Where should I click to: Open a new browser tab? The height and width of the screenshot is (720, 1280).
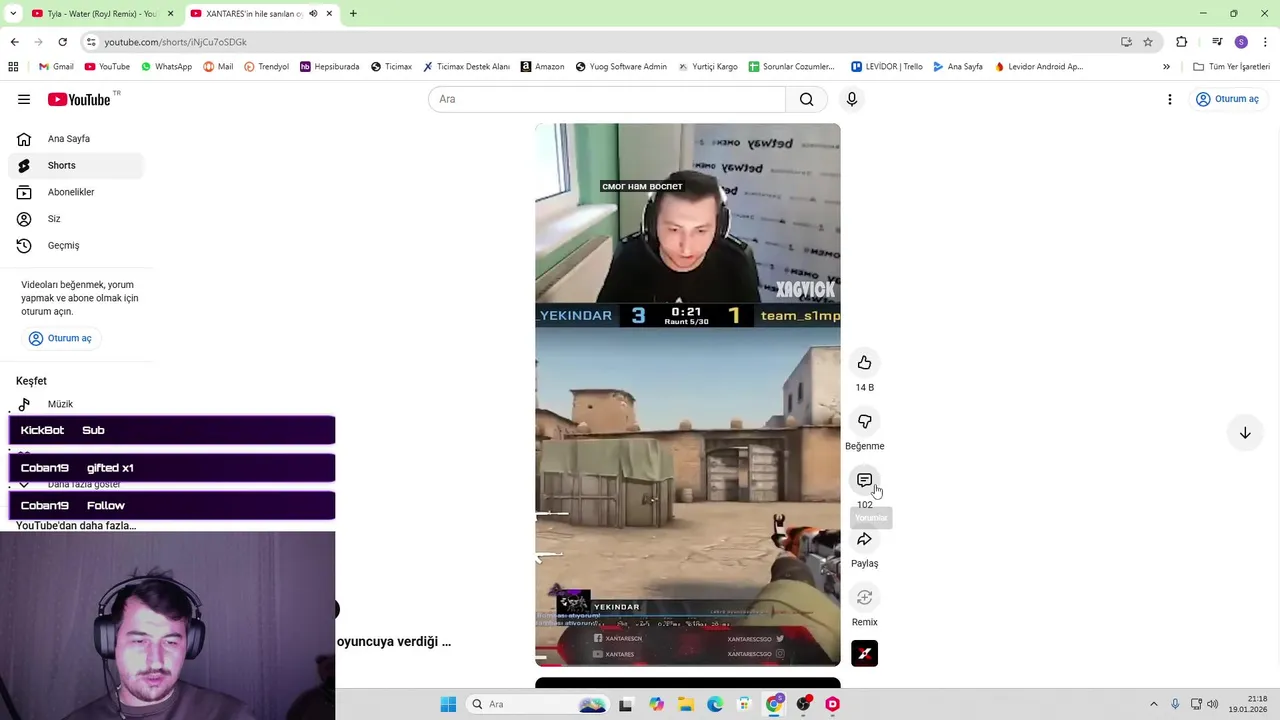pos(353,14)
